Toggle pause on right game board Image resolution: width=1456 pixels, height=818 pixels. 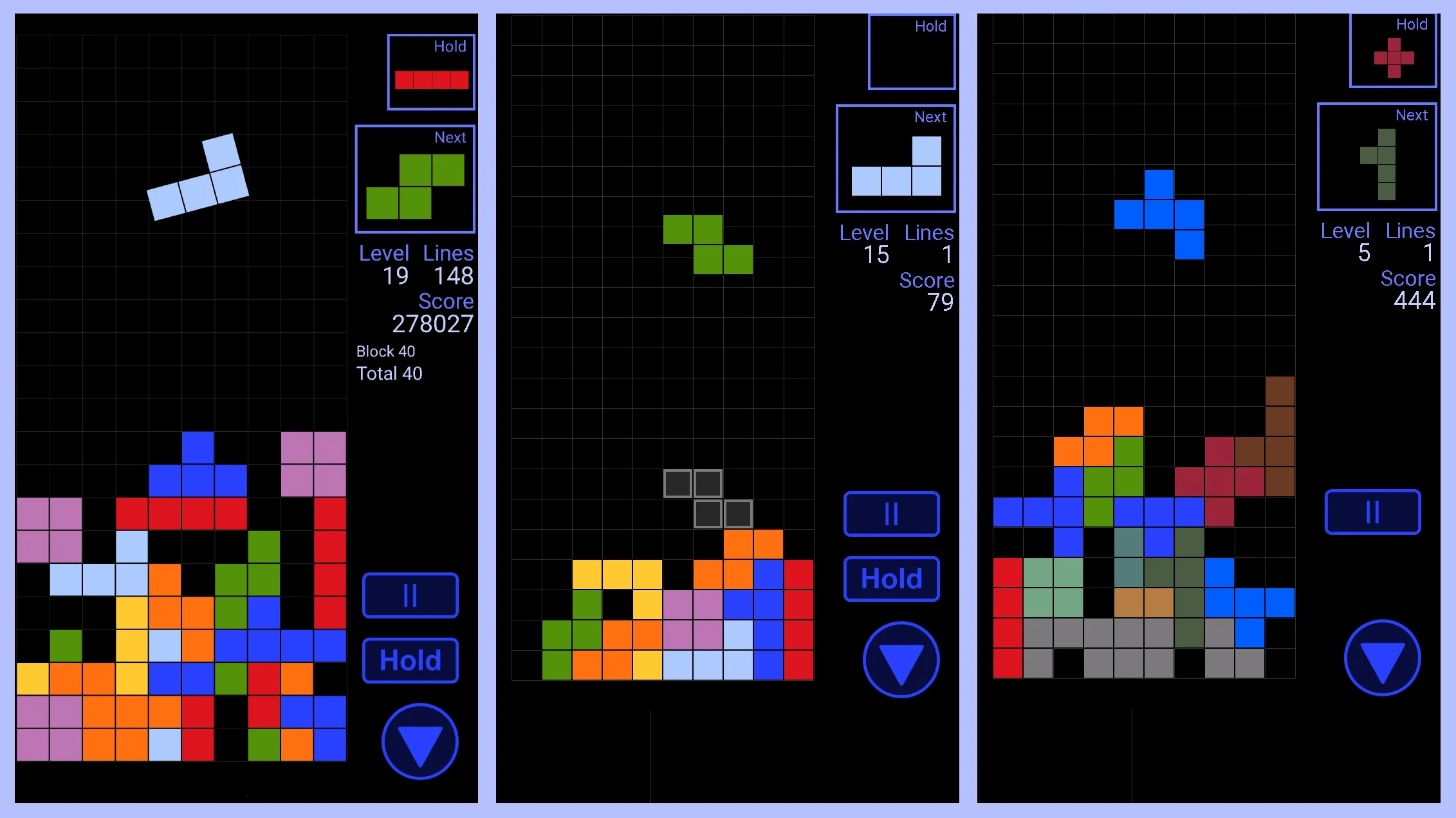[x=1373, y=511]
